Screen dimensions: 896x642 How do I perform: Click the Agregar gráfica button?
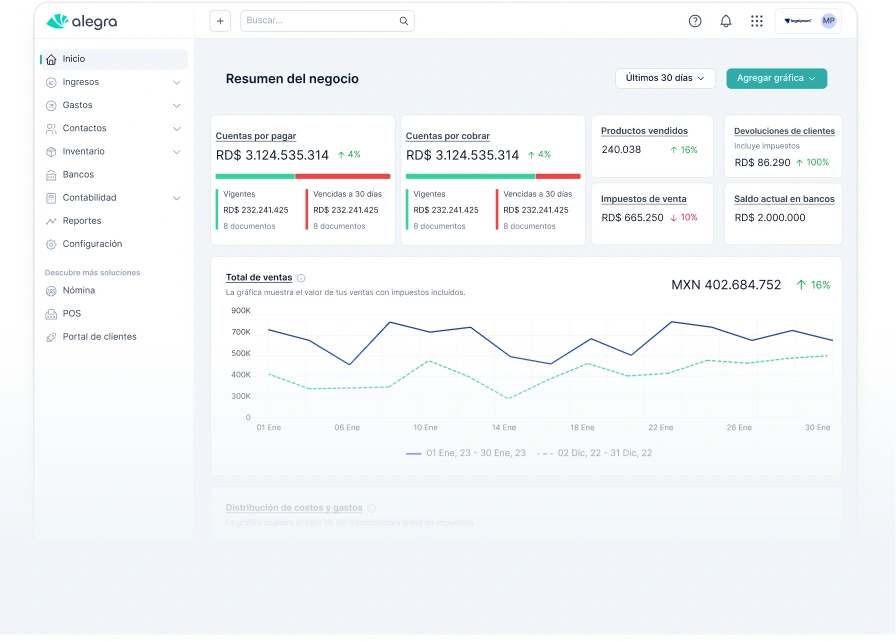coord(776,78)
